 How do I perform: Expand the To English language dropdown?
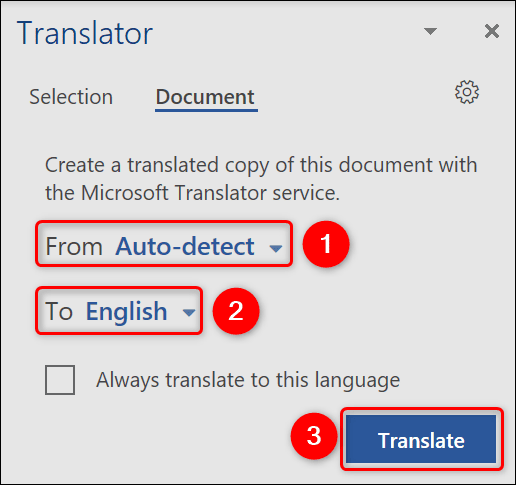(119, 311)
